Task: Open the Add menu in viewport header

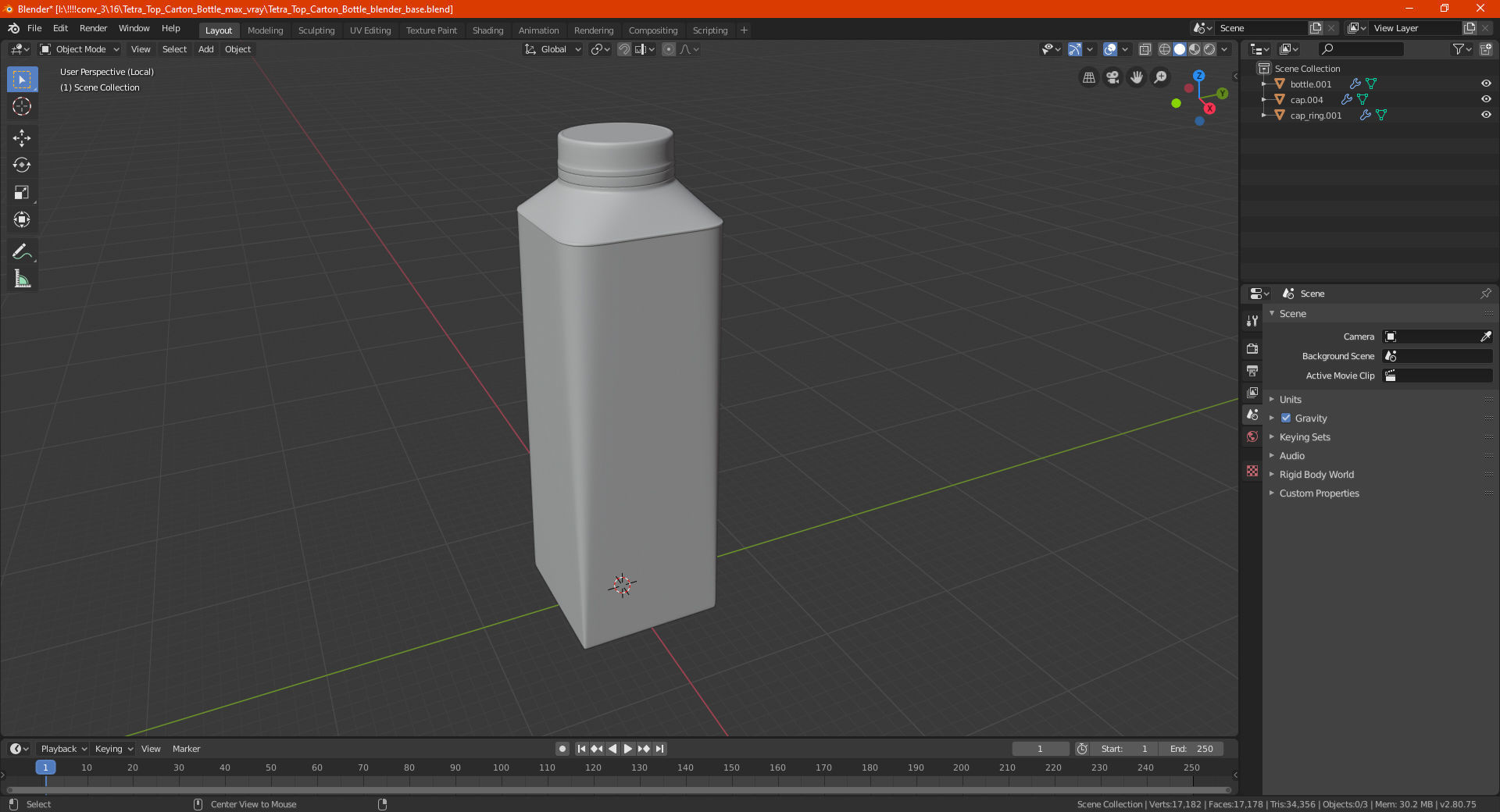Action: [205, 49]
